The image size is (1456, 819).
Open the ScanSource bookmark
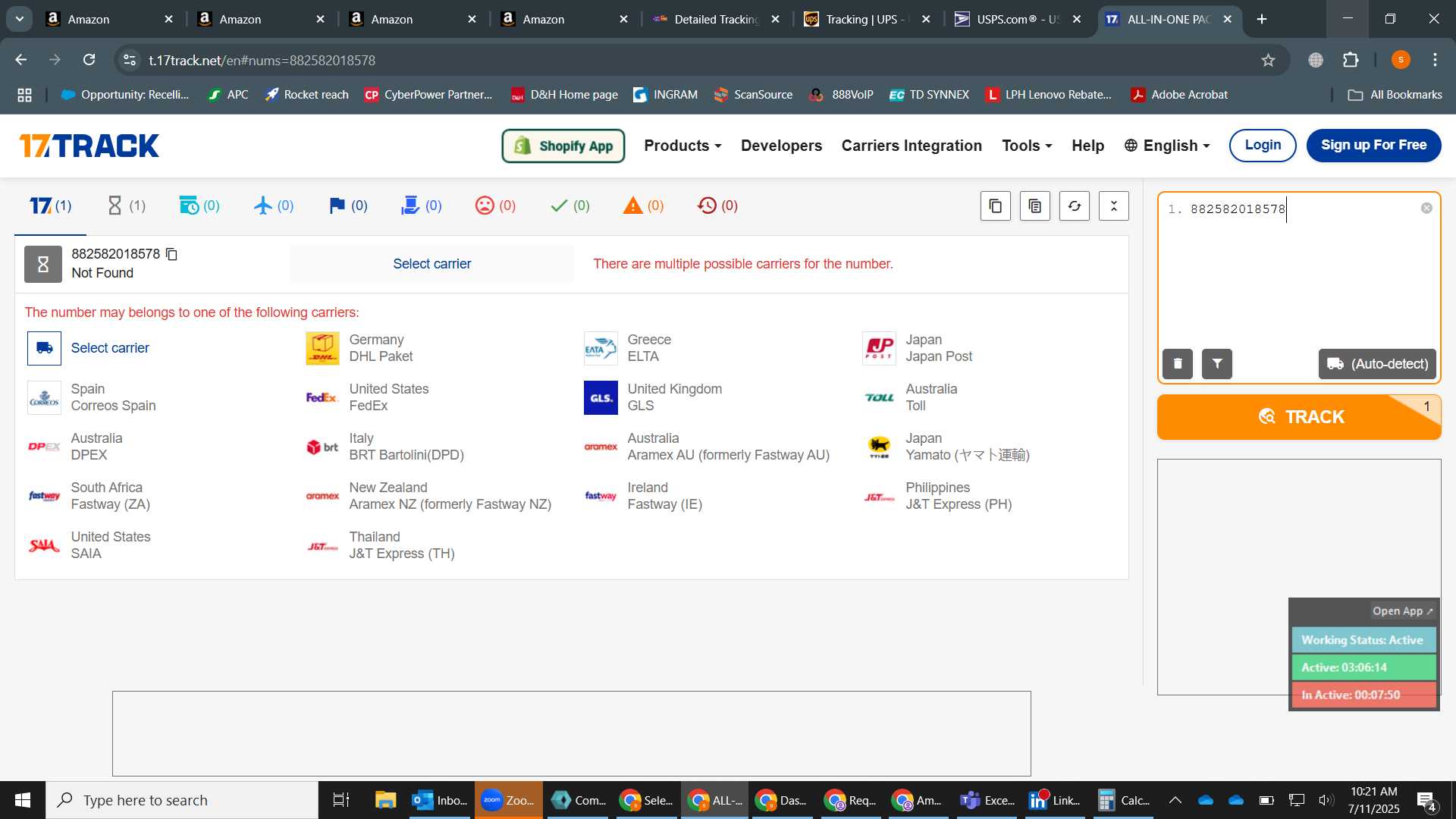click(753, 95)
